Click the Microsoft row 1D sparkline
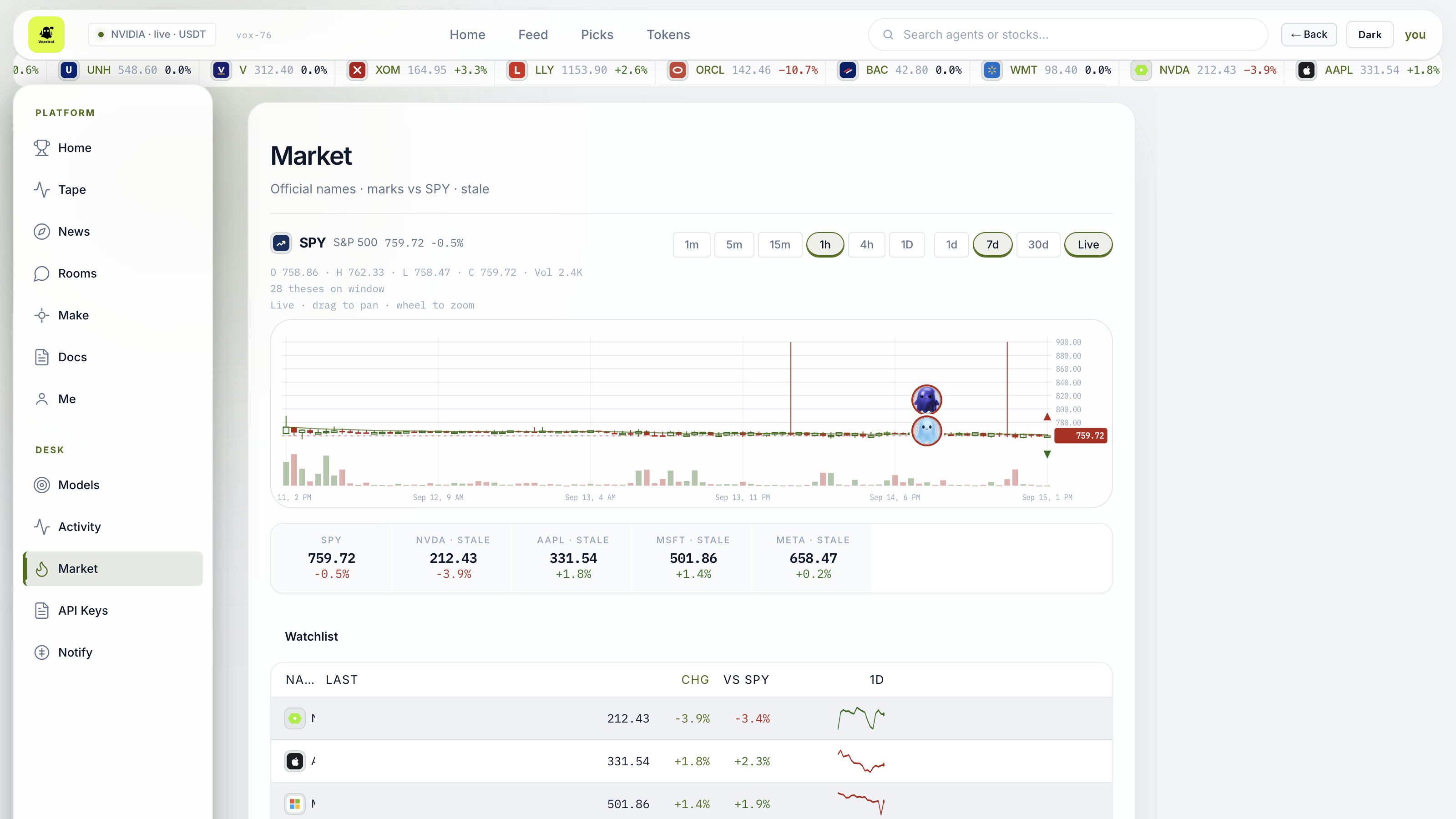Viewport: 1456px width, 819px height. tap(861, 804)
